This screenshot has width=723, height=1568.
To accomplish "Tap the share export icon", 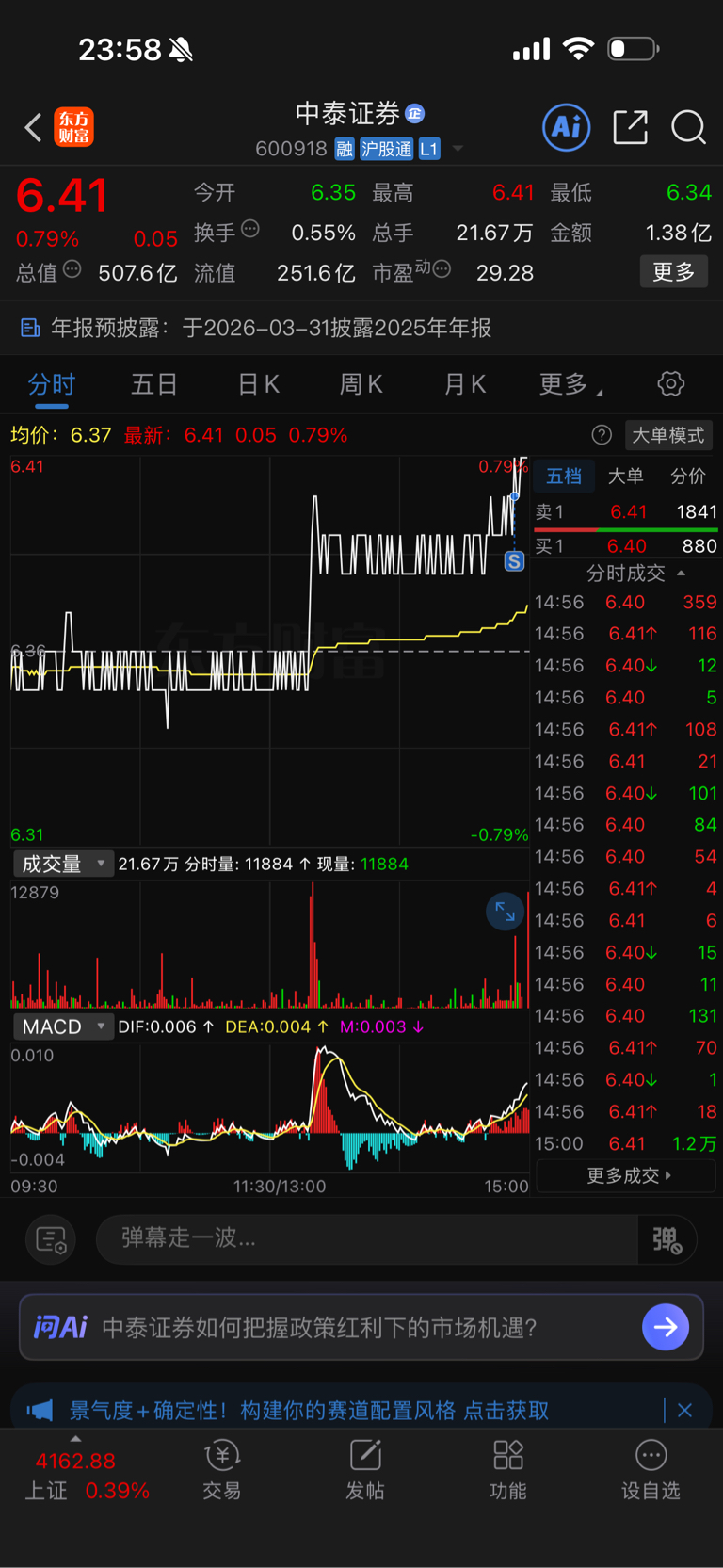I will (630, 127).
